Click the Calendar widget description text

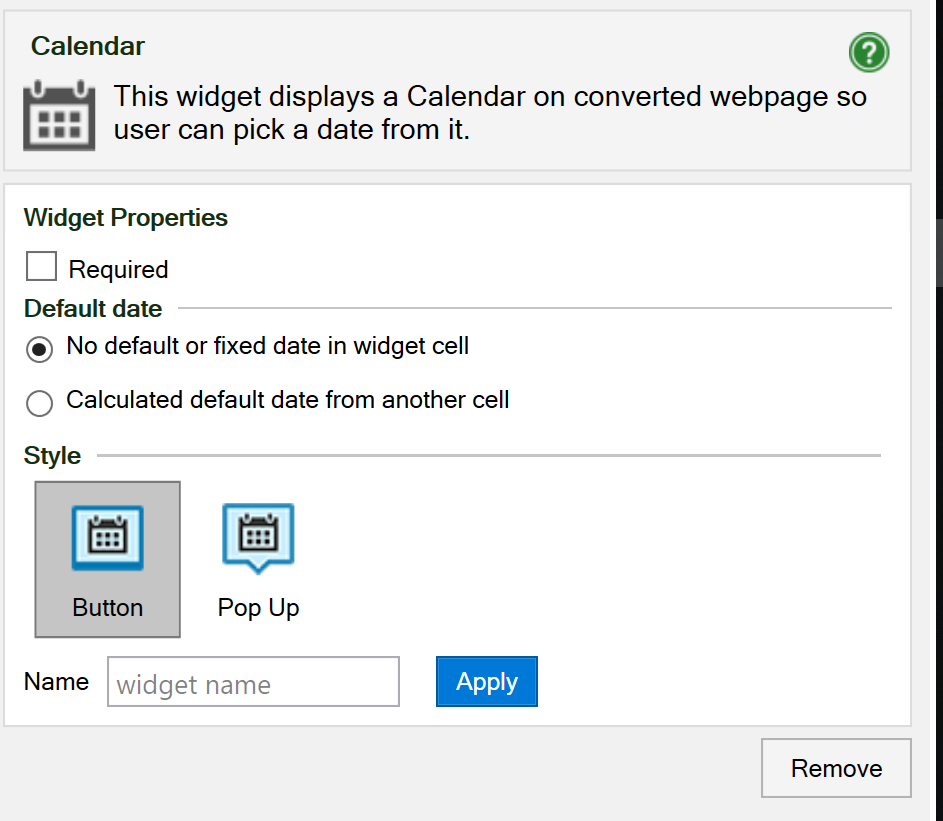(490, 113)
